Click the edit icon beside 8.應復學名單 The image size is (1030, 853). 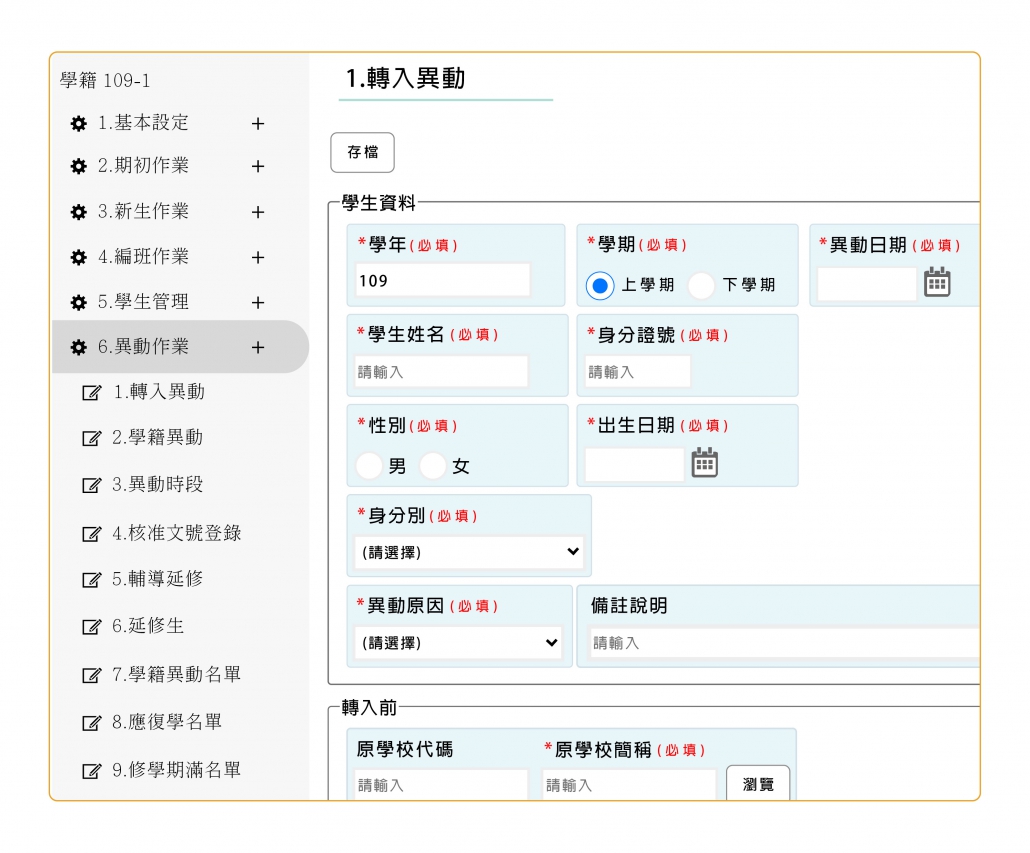pyautogui.click(x=91, y=723)
